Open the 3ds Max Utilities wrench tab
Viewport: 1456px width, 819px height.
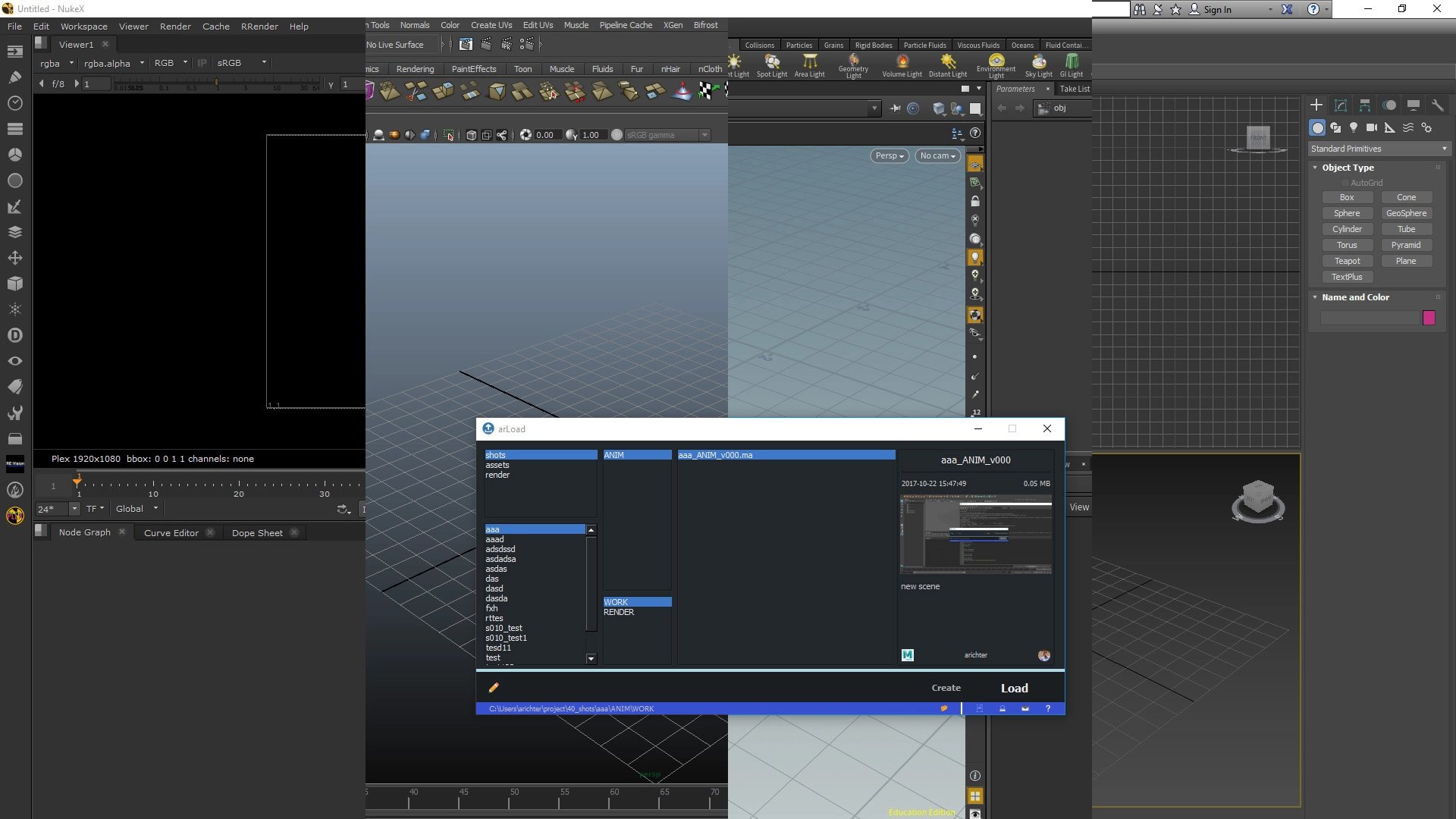[1438, 105]
